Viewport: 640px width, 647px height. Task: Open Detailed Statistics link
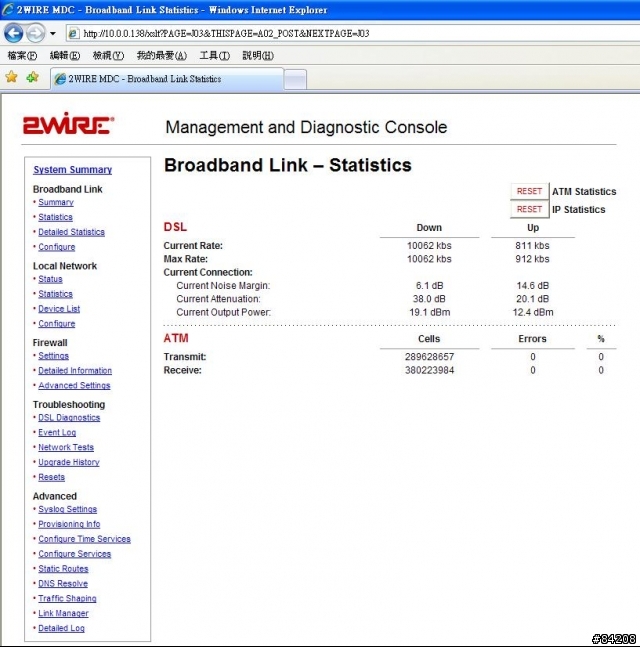[71, 232]
